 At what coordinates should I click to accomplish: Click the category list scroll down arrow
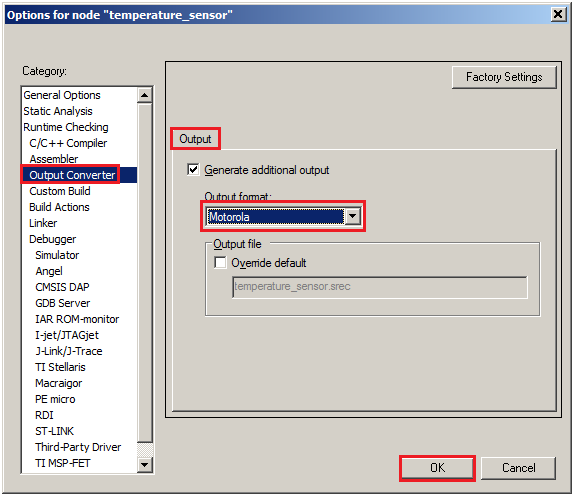coord(145,465)
